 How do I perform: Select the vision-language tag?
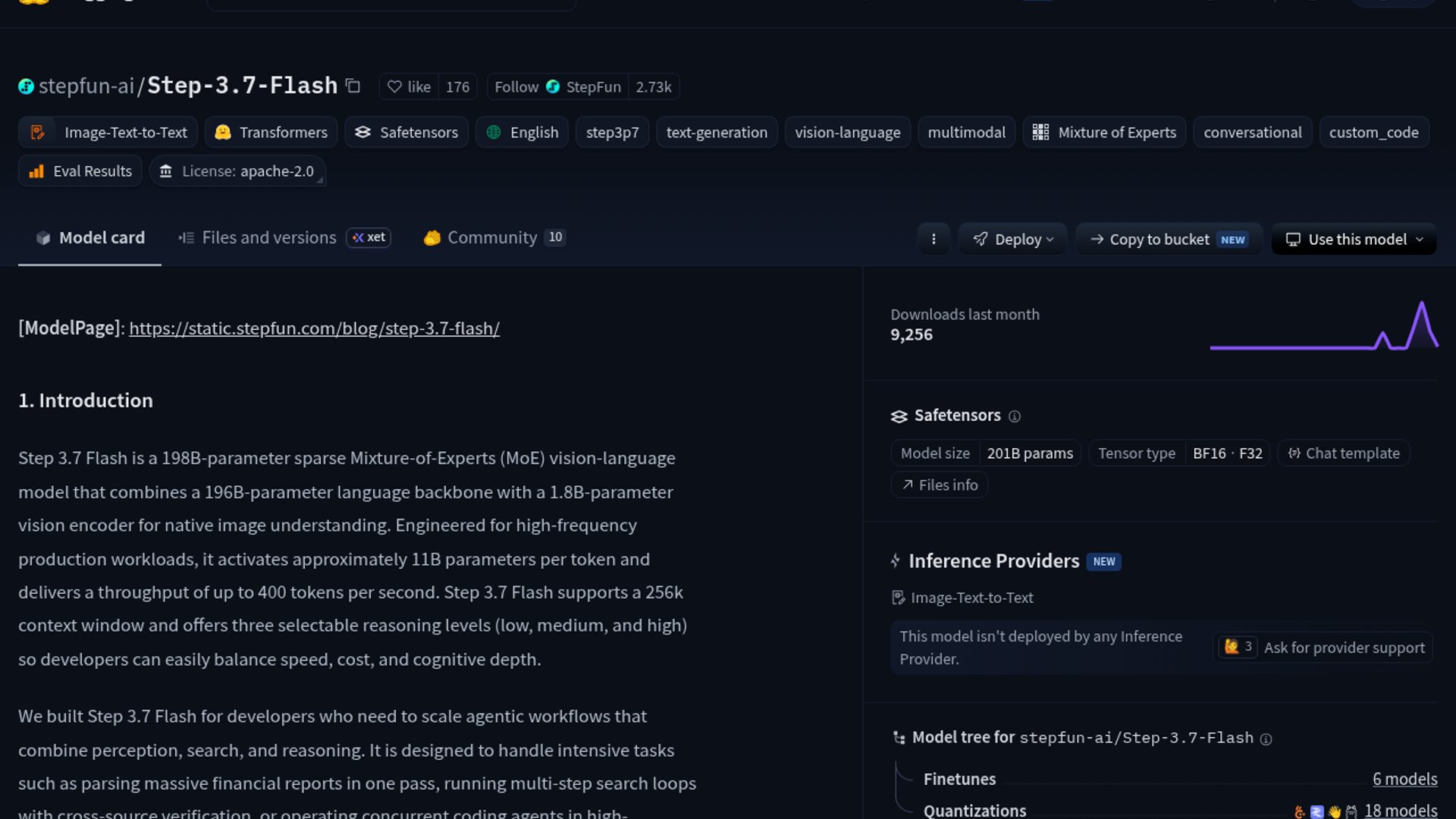click(847, 132)
